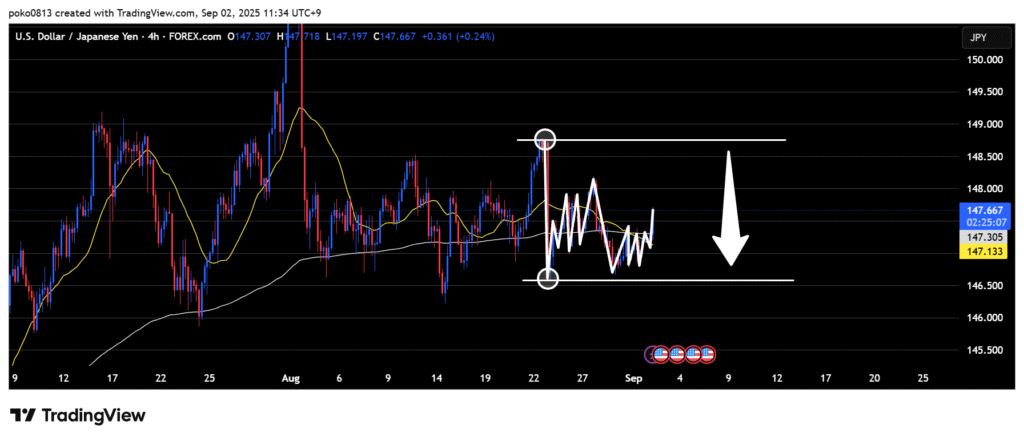Select the upper circle marker at swing high
Screen dimensions: 1024x441
pyautogui.click(x=545, y=139)
